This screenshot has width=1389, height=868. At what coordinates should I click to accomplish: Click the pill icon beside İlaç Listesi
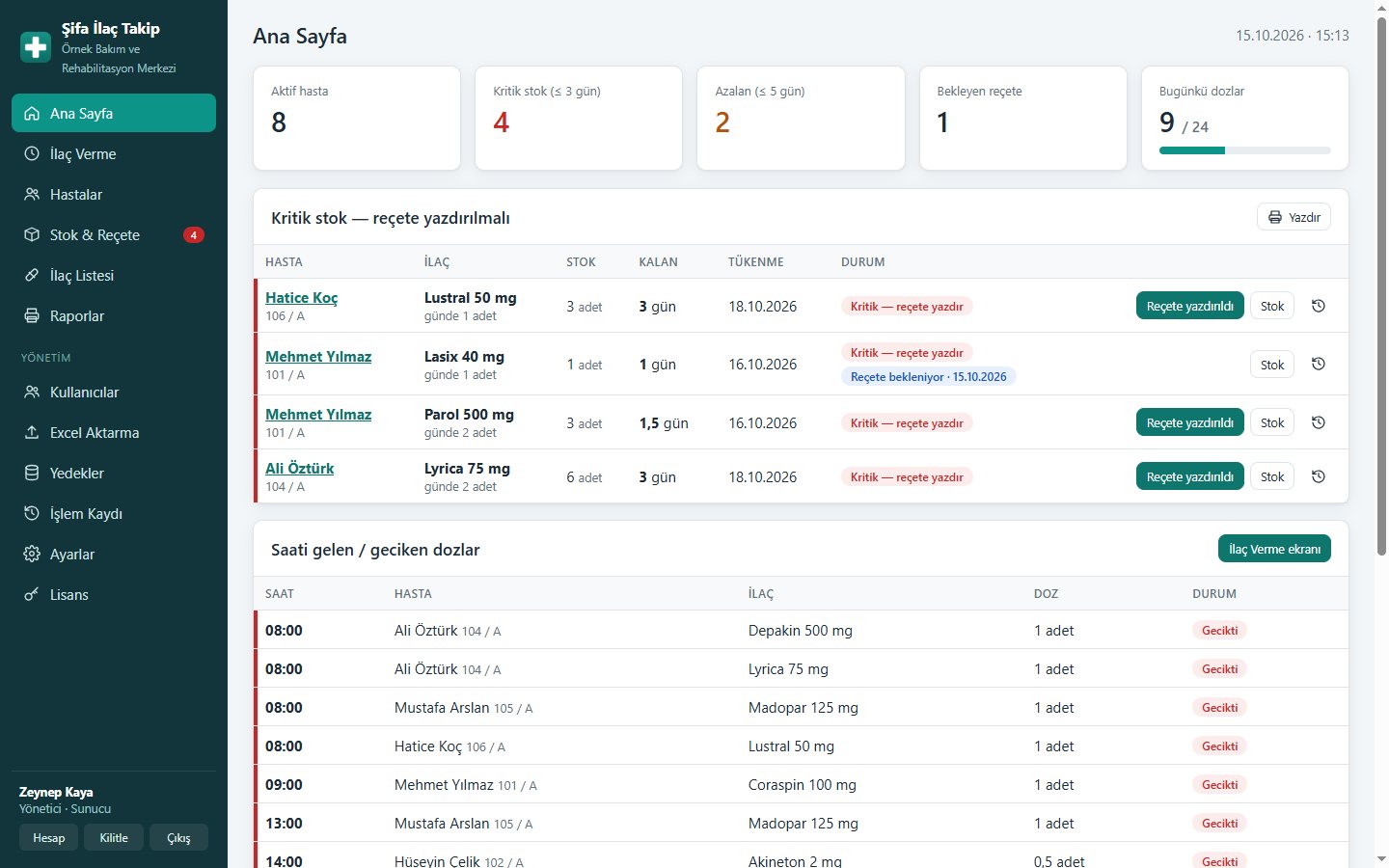[x=32, y=275]
